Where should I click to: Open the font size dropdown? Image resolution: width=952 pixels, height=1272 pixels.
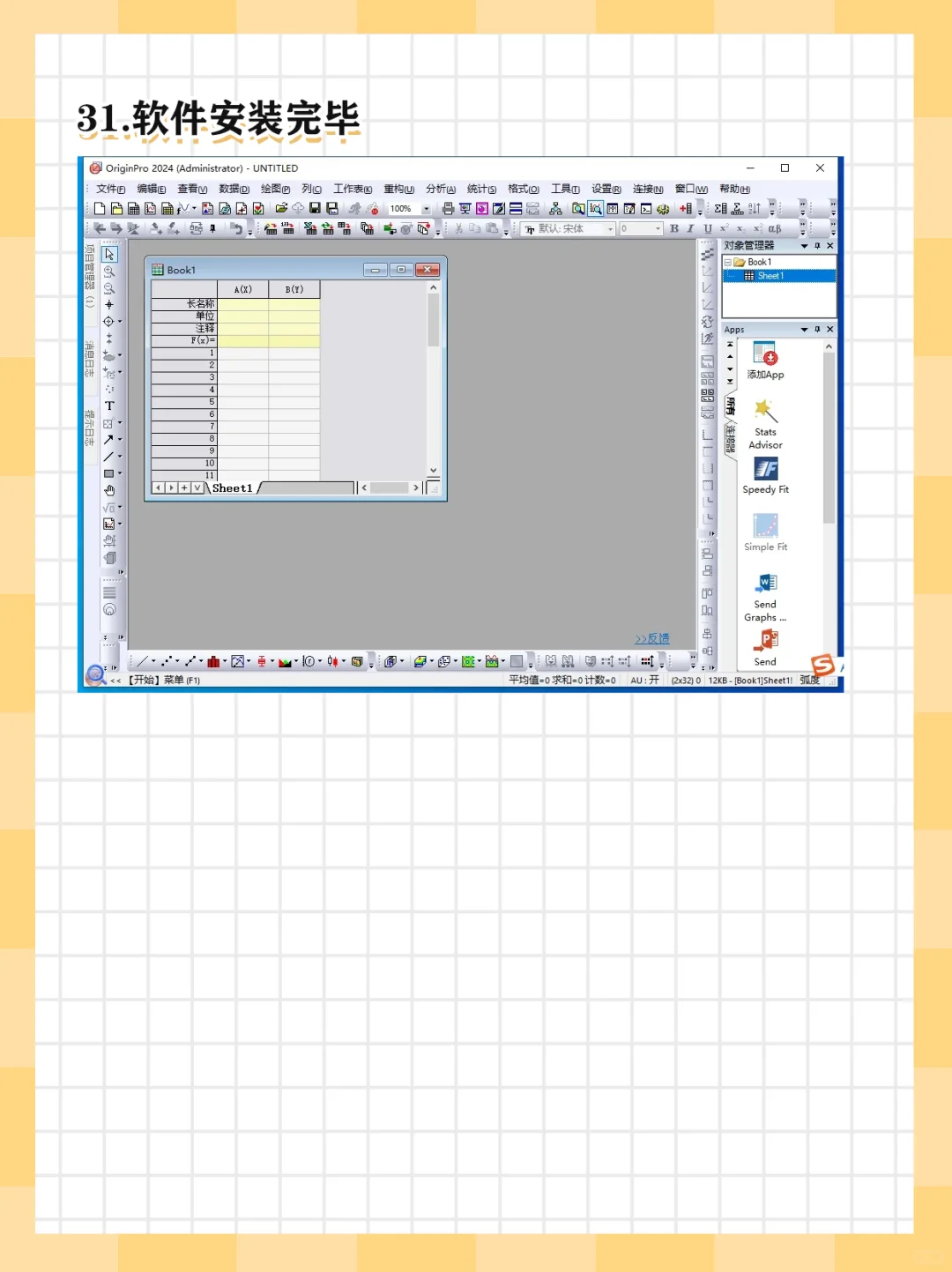coord(658,228)
